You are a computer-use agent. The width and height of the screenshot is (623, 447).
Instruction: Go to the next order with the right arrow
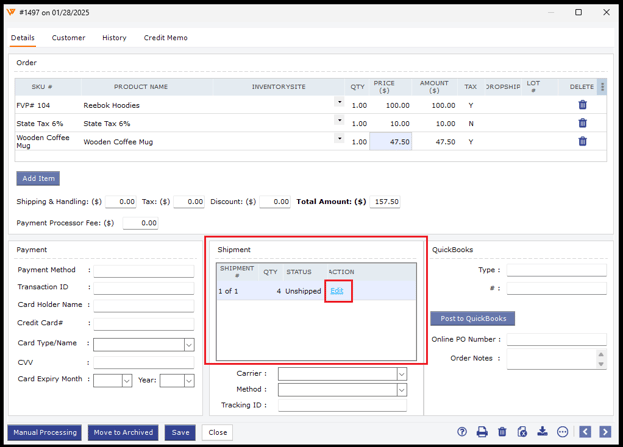point(605,432)
